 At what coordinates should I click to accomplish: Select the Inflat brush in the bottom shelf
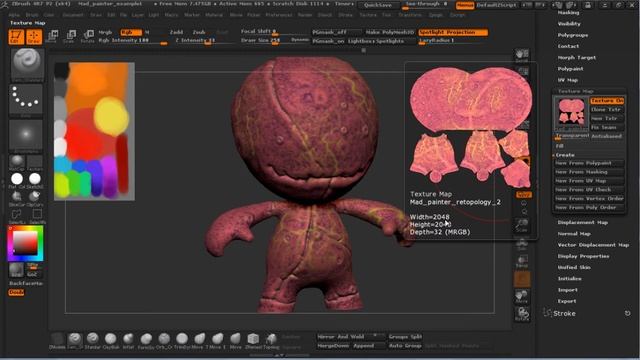pyautogui.click(x=128, y=340)
